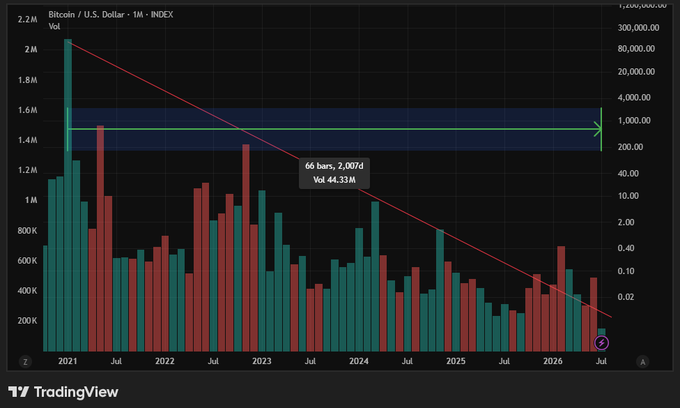Click the 2021 time axis label
Viewport: 680px width, 408px height.
(x=67, y=361)
